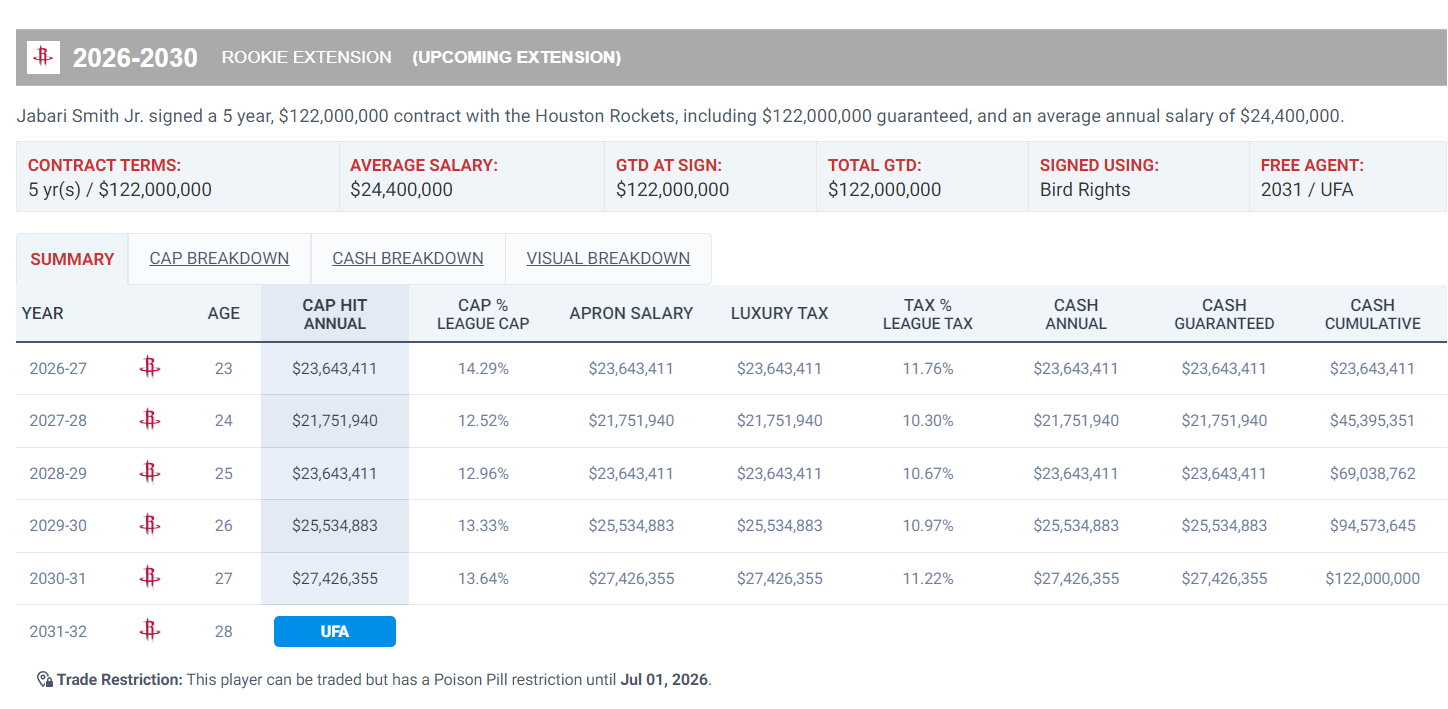This screenshot has height=709, width=1448.
Task: Click the blue UFA button
Action: tap(334, 632)
